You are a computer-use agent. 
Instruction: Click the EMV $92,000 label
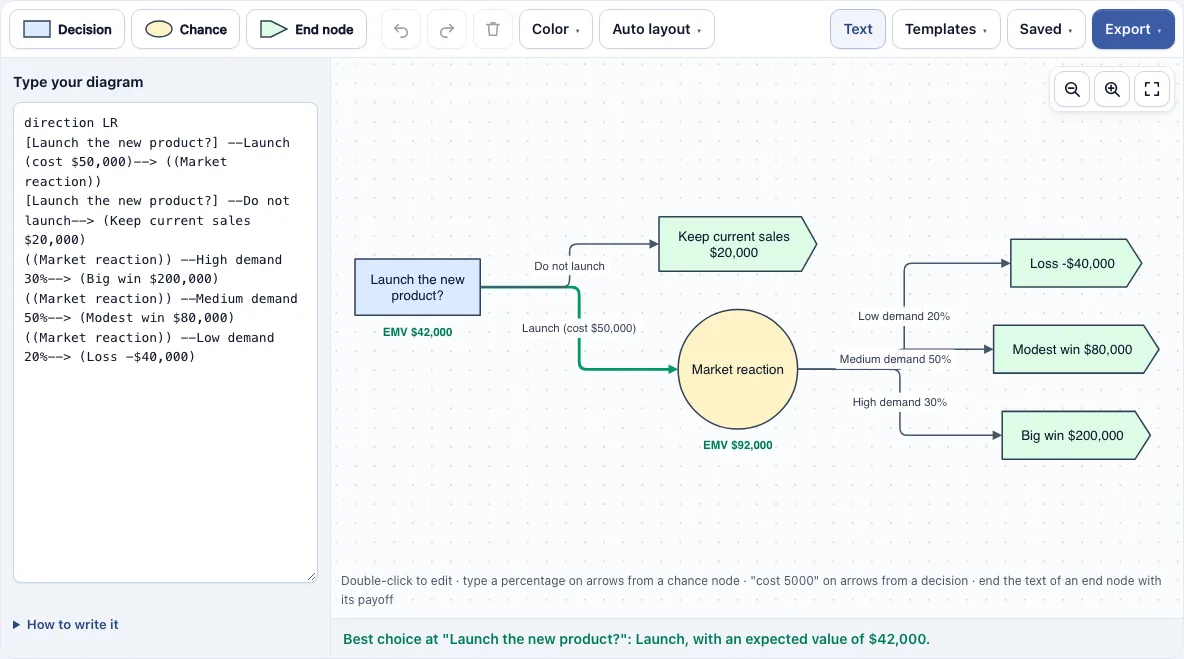click(738, 445)
